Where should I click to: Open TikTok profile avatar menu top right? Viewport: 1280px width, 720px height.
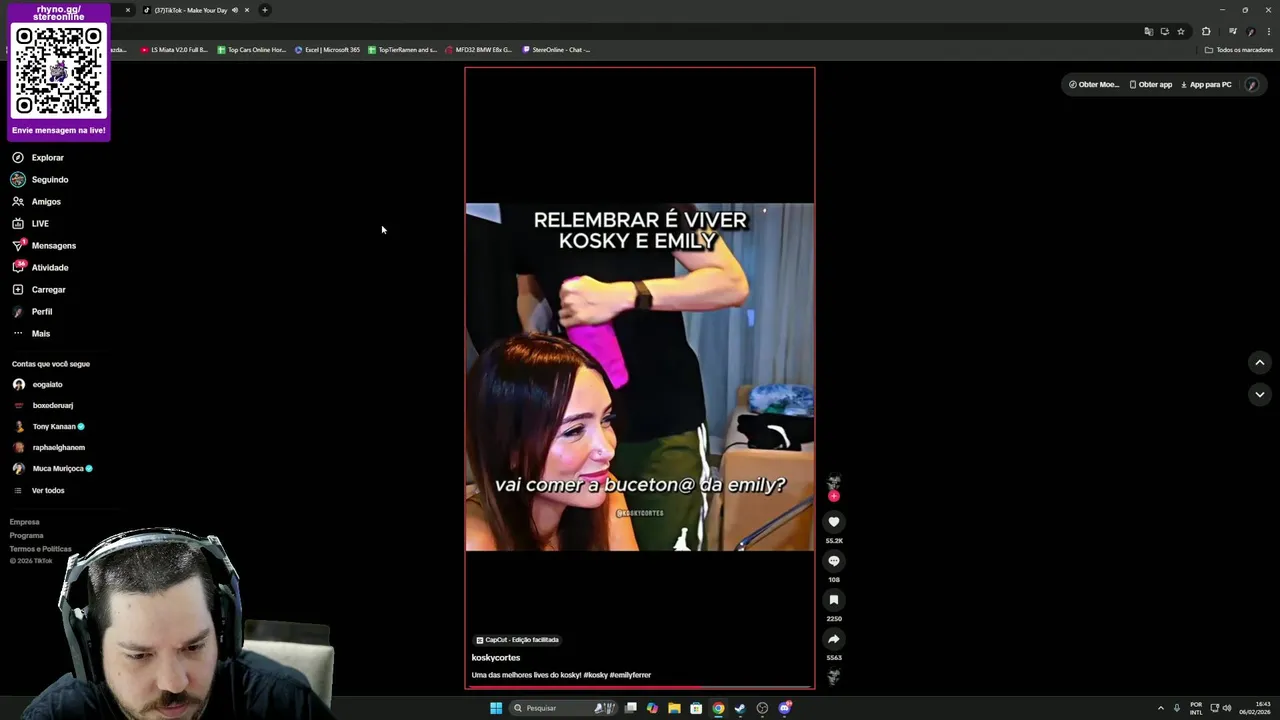point(1252,85)
